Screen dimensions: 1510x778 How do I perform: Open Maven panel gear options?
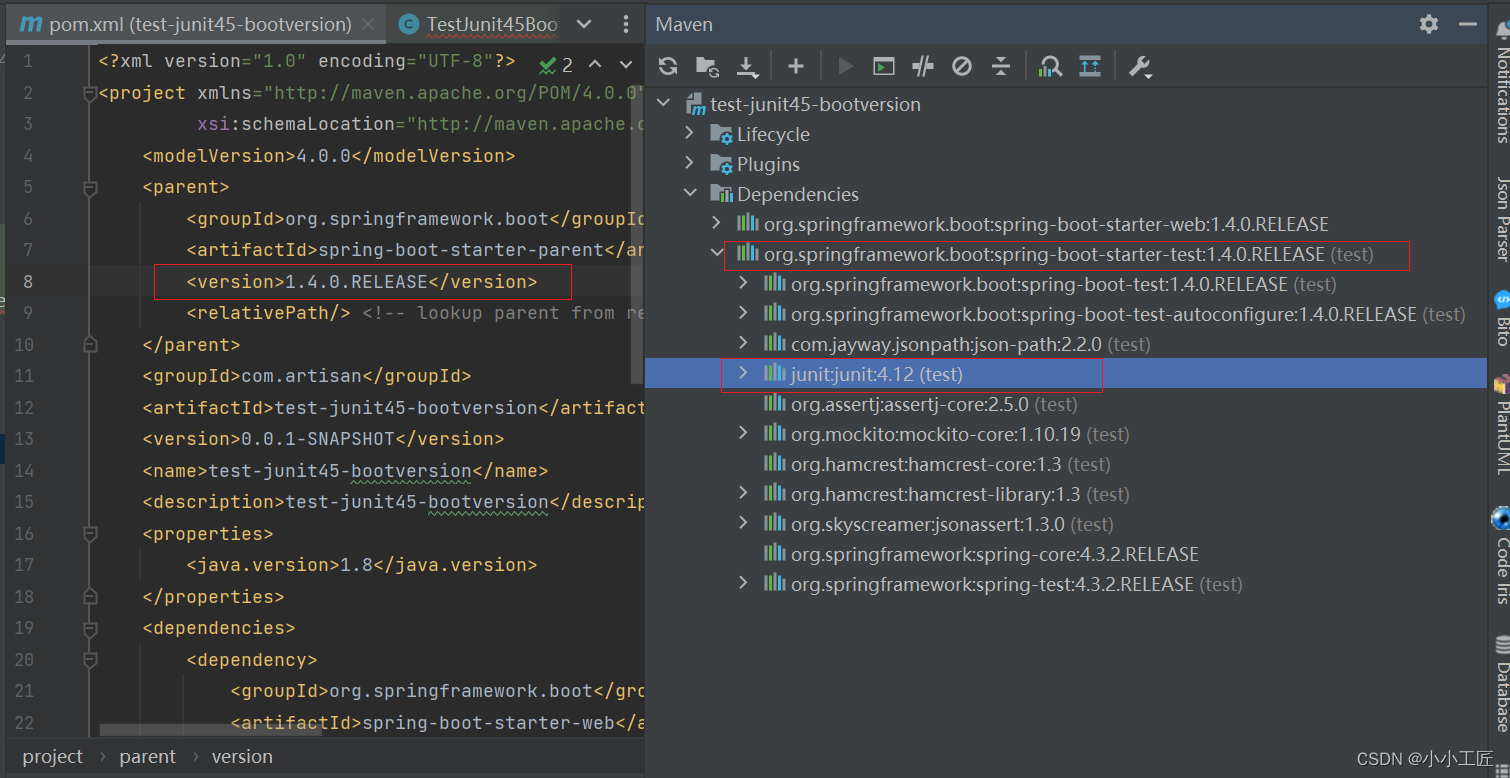coord(1429,24)
